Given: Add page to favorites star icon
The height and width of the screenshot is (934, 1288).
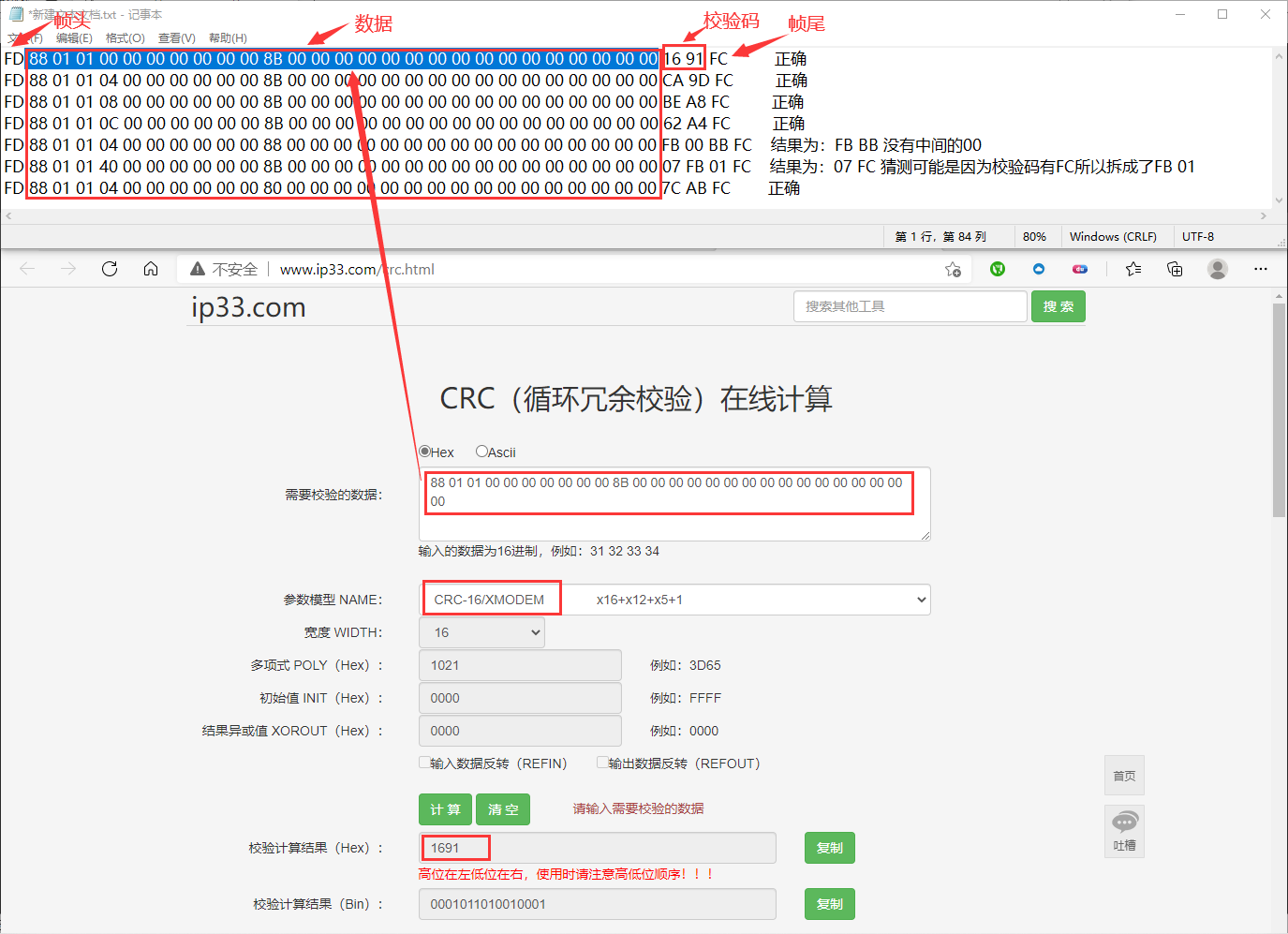Looking at the screenshot, I should [953, 270].
